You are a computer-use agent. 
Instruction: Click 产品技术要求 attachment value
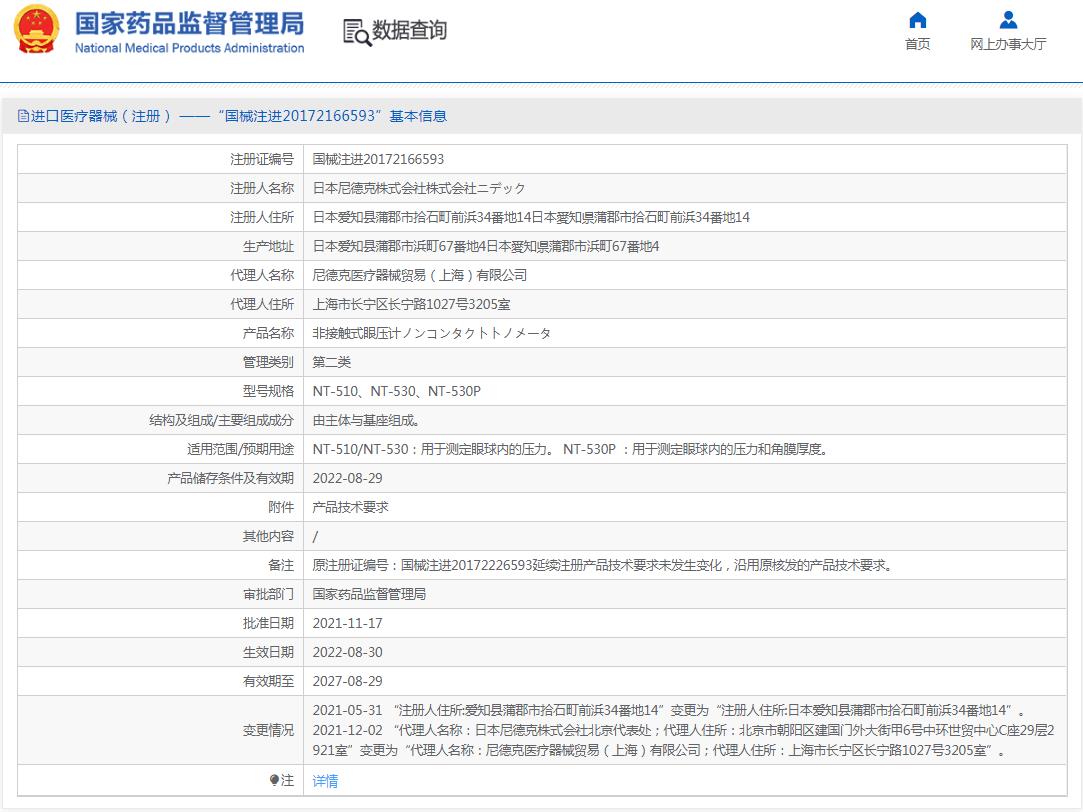(x=350, y=508)
